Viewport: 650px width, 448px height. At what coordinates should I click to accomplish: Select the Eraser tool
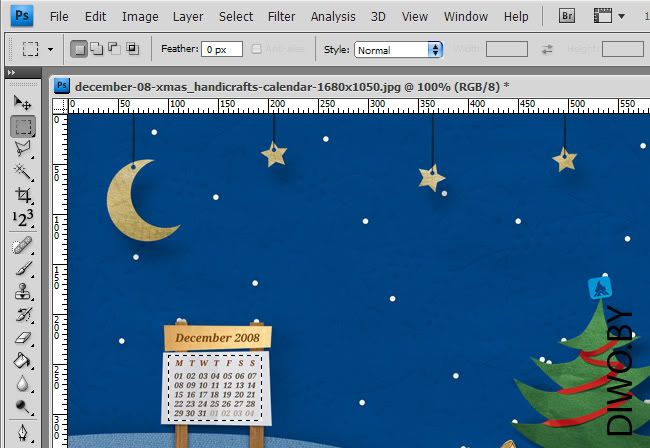23,338
